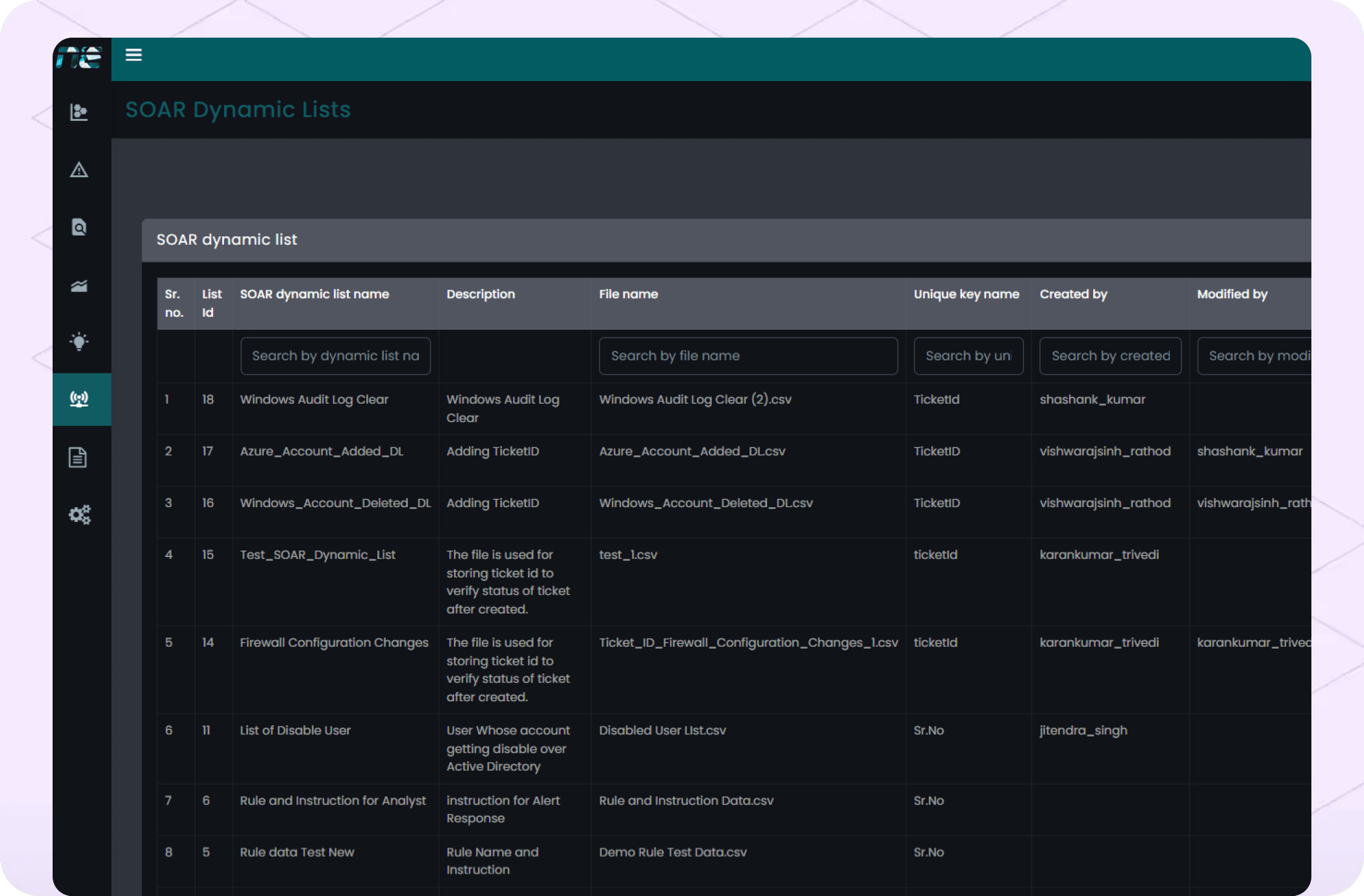Click the unique key name search field

pos(968,356)
